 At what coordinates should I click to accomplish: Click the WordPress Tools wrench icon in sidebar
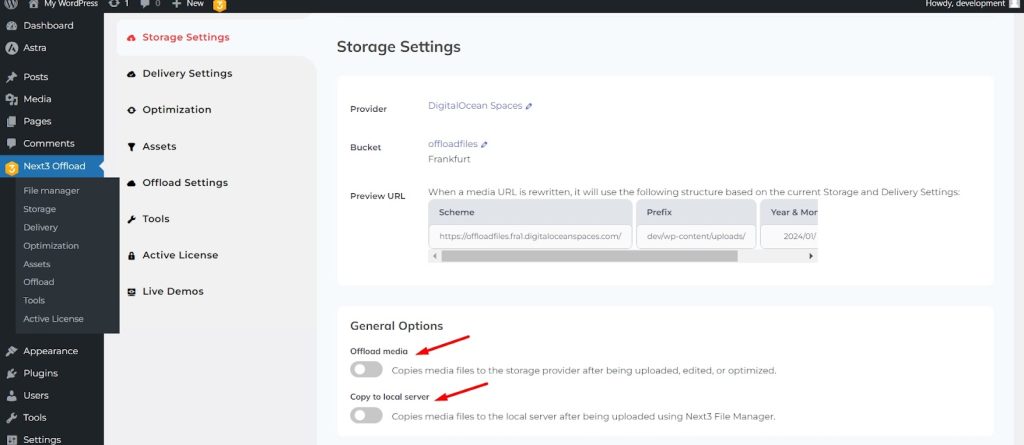11,418
